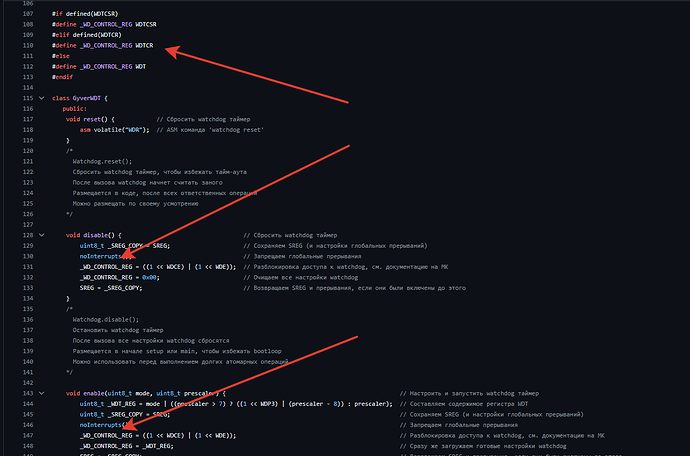
Task: Click '_WD_CONTROL_REG = _WDT_REG;' statement
Action: [x=127, y=446]
